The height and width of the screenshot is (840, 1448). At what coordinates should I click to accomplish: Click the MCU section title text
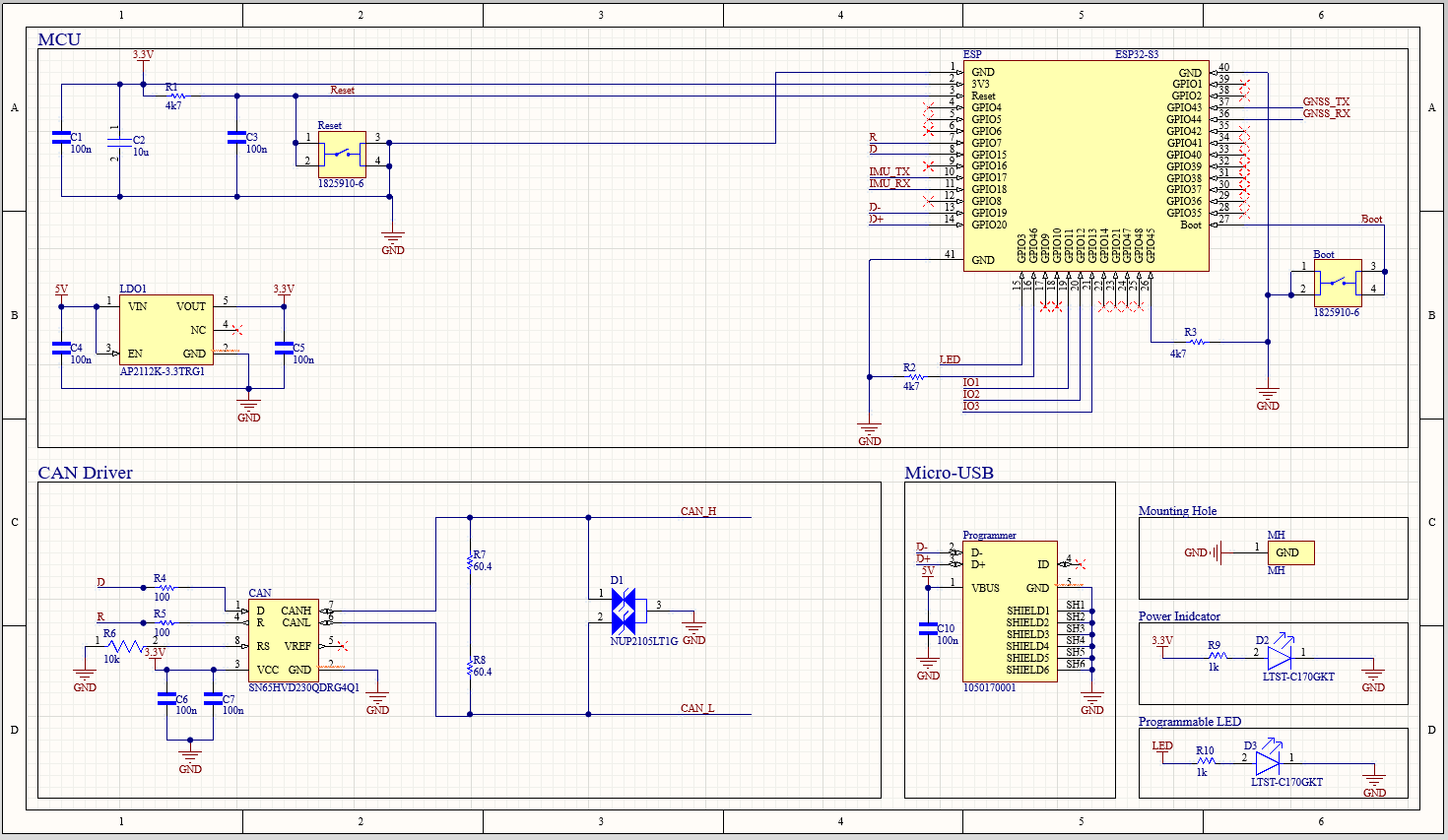pyautogui.click(x=59, y=39)
